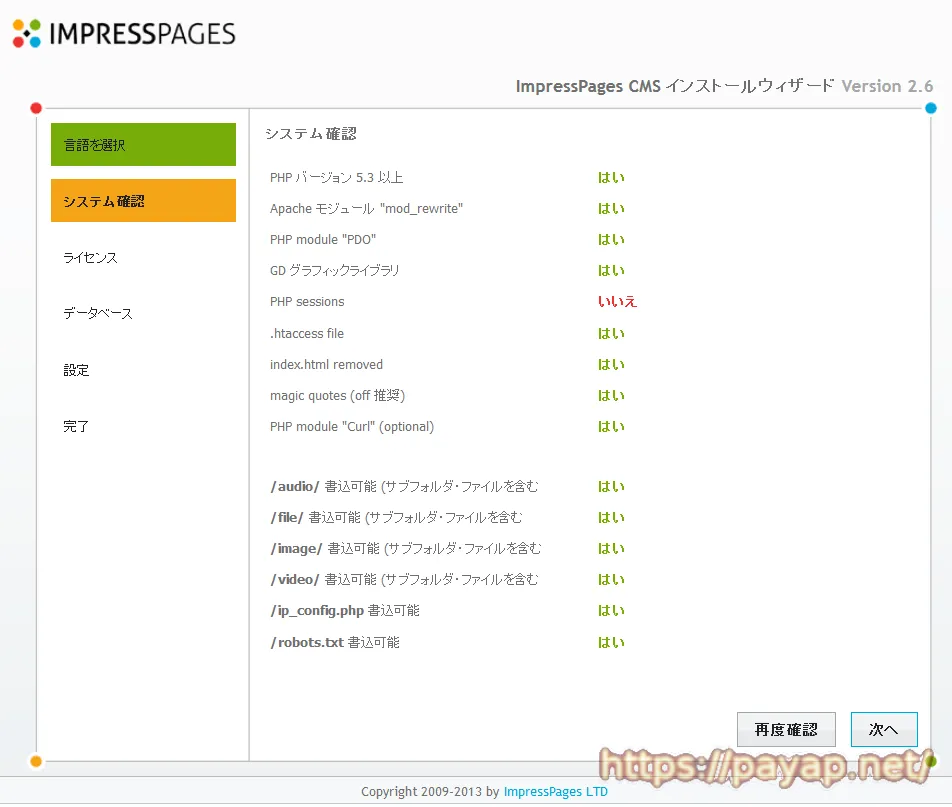Open the 設定 step
Viewport: 952px width, 807px height.
77,369
